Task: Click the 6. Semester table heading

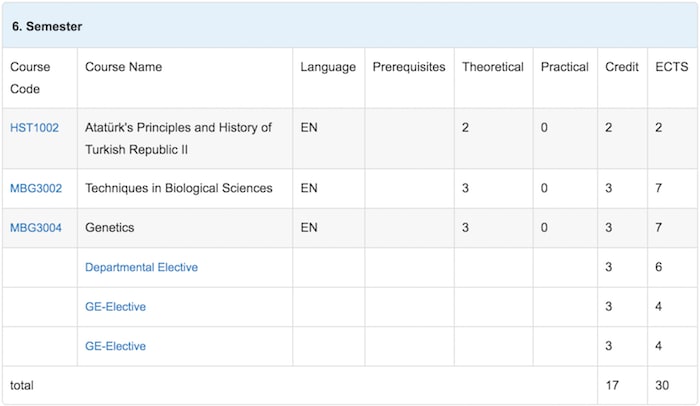Action: pyautogui.click(x=47, y=26)
